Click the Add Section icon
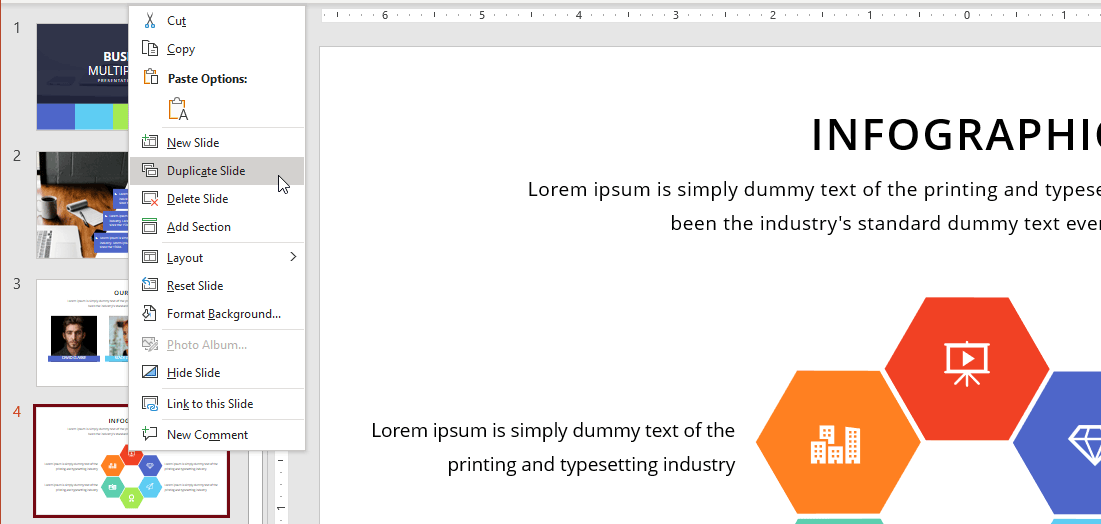 coord(150,227)
